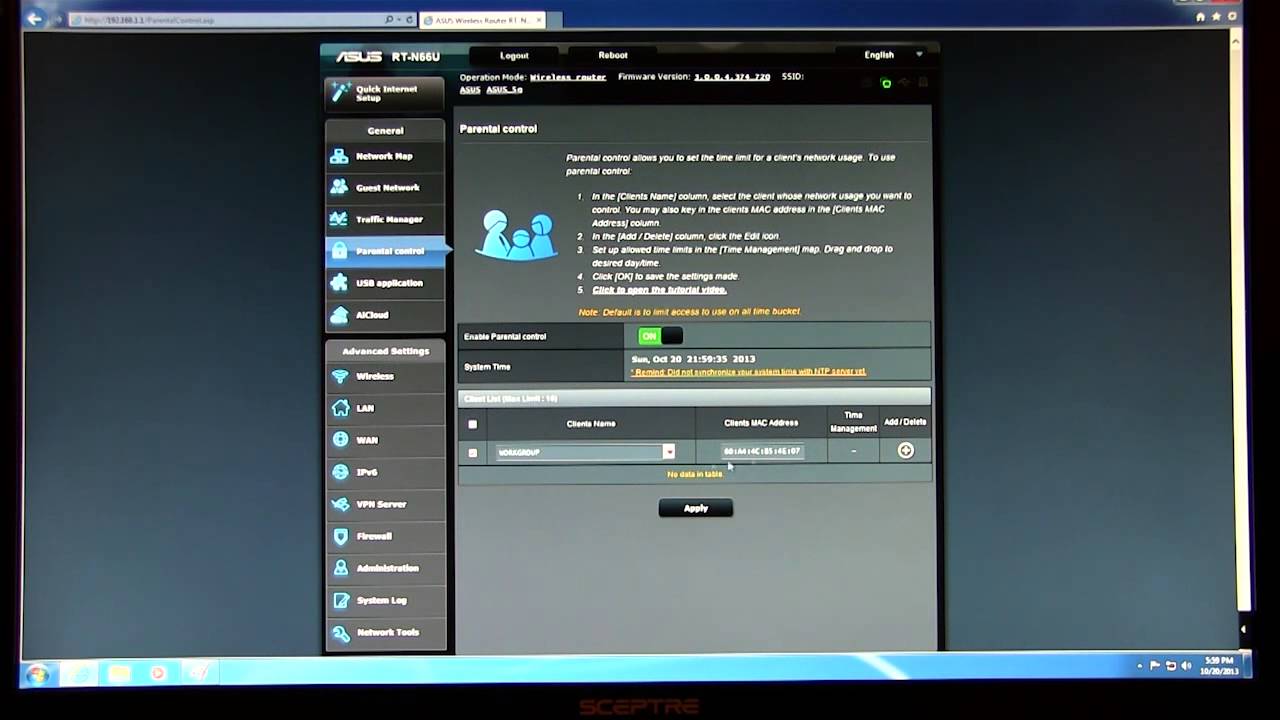The image size is (1280, 720).
Task: Open the Traffic Manager section
Action: [x=385, y=219]
